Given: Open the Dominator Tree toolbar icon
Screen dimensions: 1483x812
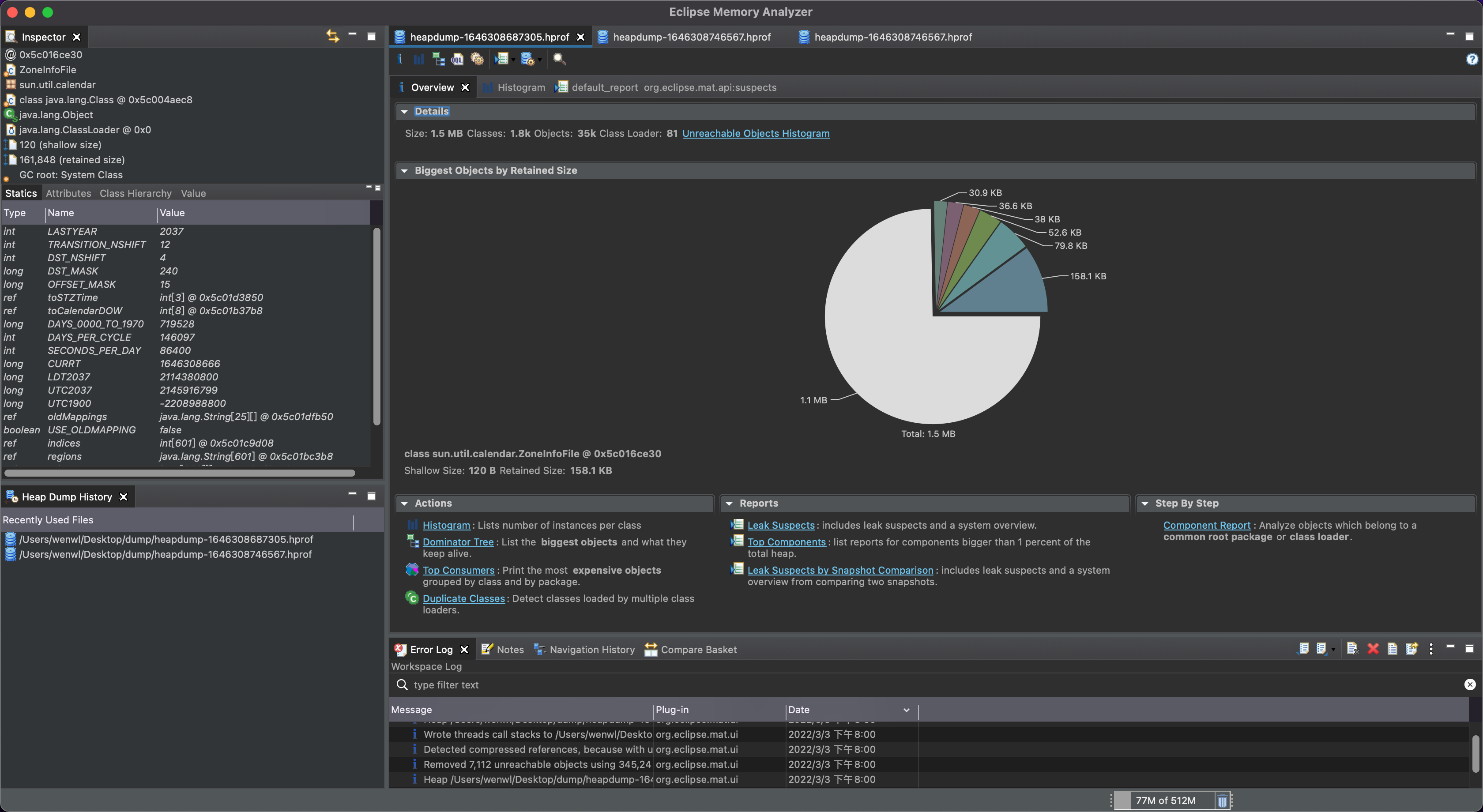Looking at the screenshot, I should 438,59.
